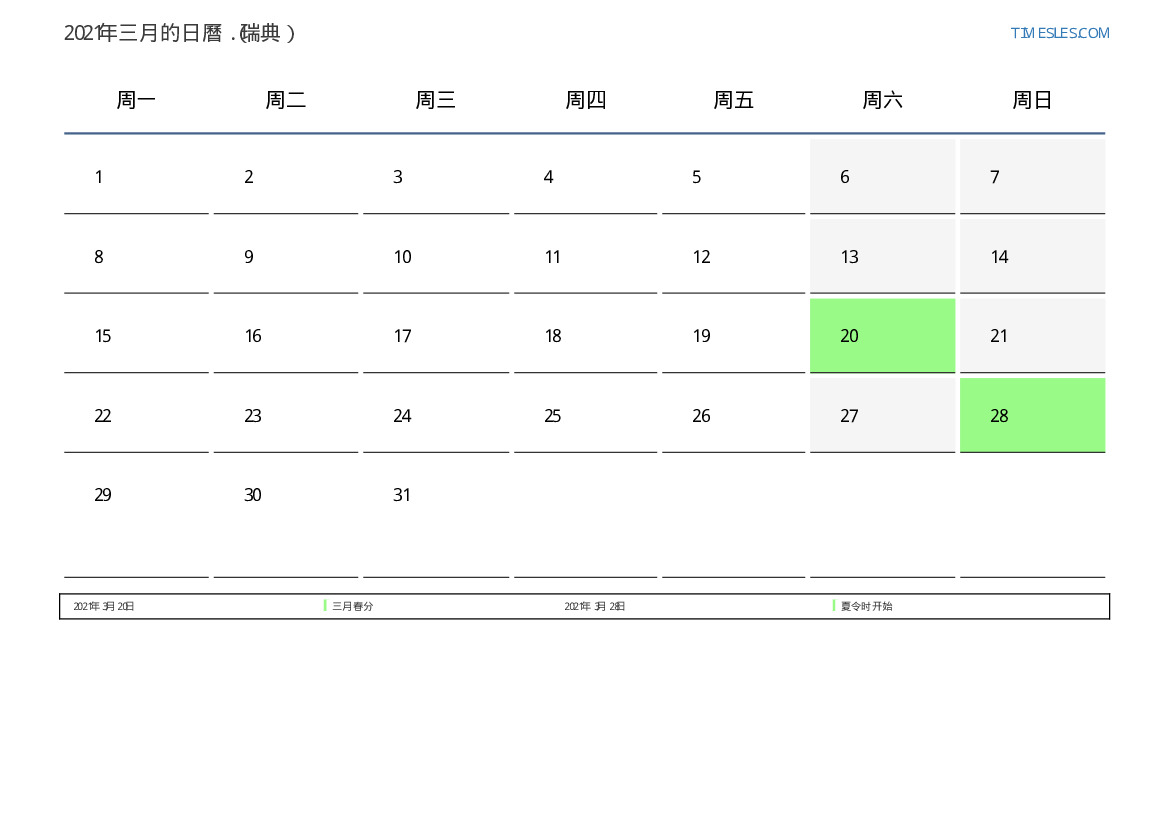Click the 2021年3月20日 legend date

tap(104, 606)
